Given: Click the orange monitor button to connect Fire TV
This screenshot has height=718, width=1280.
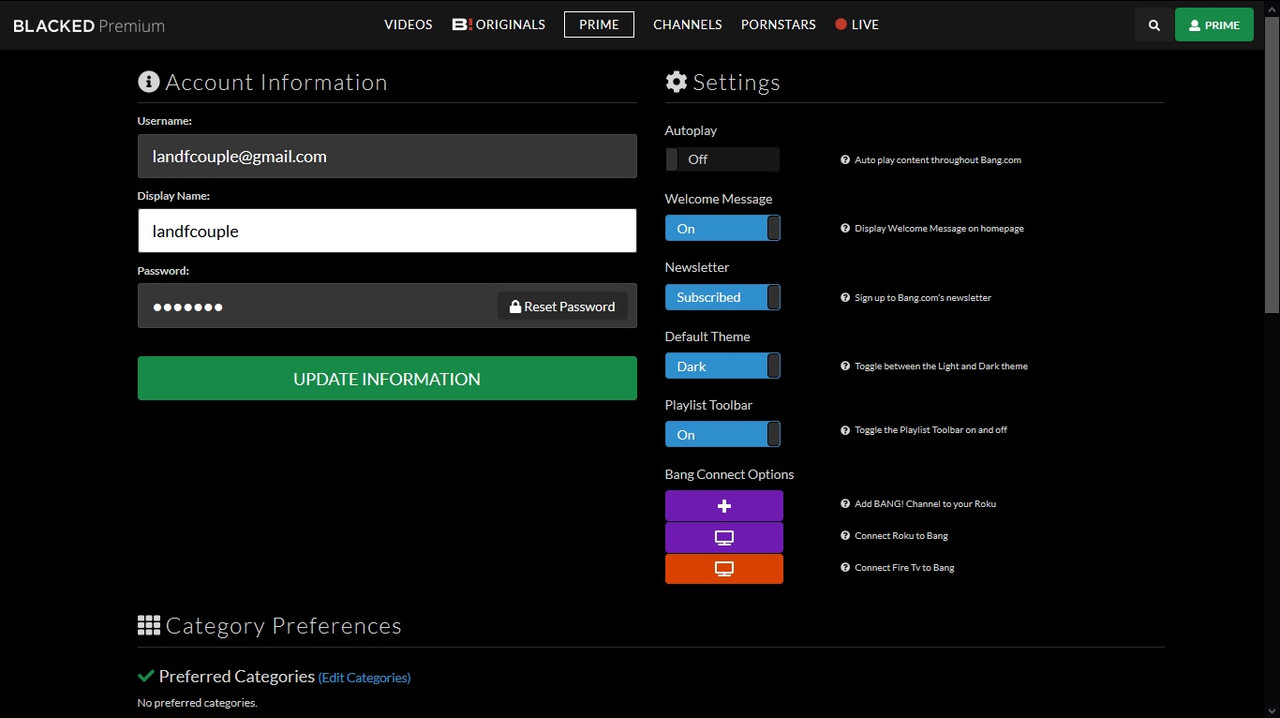Looking at the screenshot, I should click(x=724, y=569).
